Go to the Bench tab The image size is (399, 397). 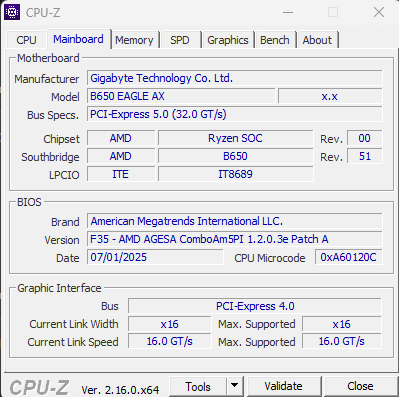pyautogui.click(x=275, y=40)
